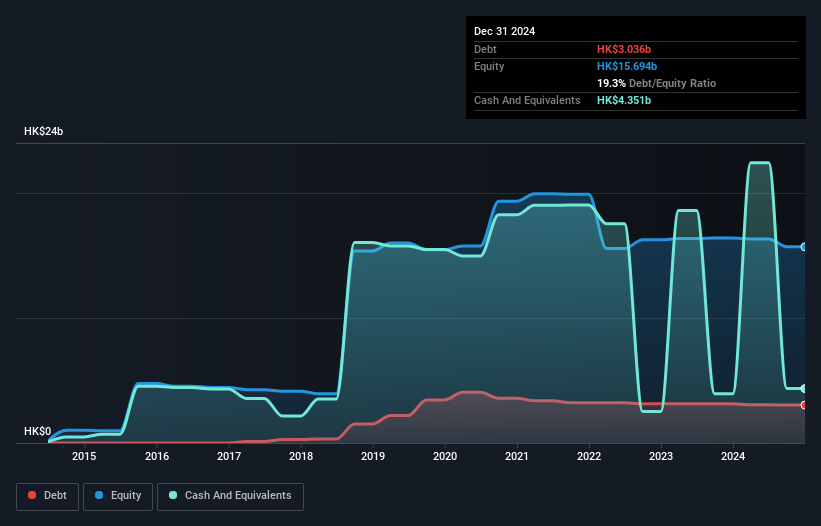
Task: Click the 2017 label on the x-axis
Action: pyautogui.click(x=228, y=457)
